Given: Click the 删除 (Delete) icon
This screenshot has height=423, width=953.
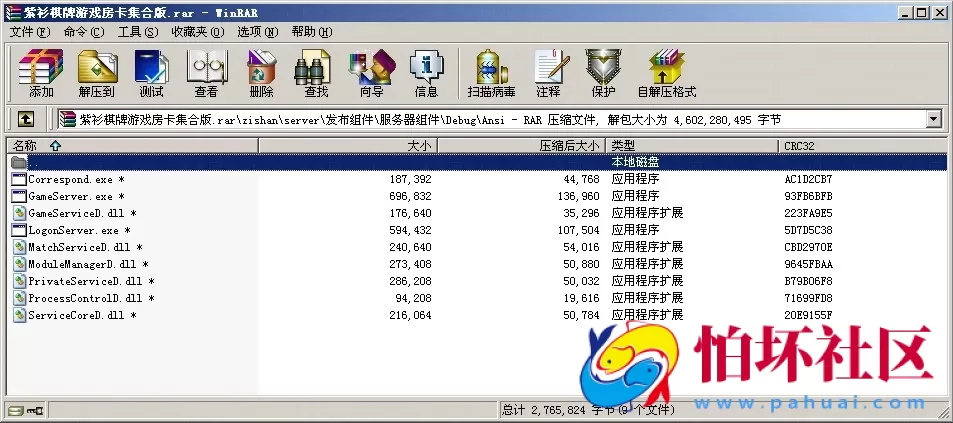Looking at the screenshot, I should pos(261,73).
